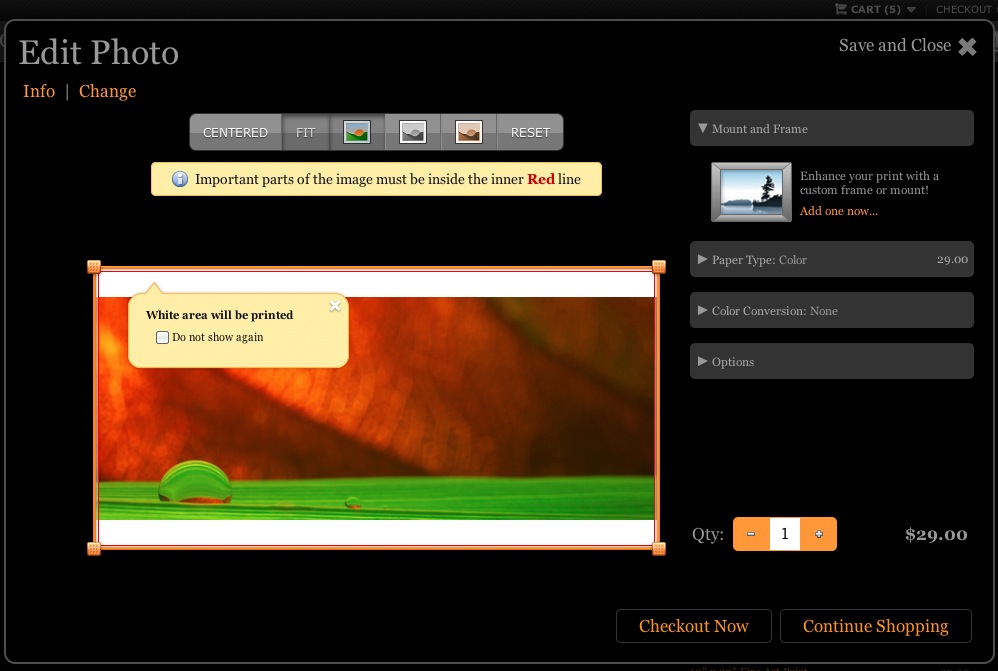Toggle the FIT mode button
Viewport: 998px width, 671px height.
[x=305, y=132]
